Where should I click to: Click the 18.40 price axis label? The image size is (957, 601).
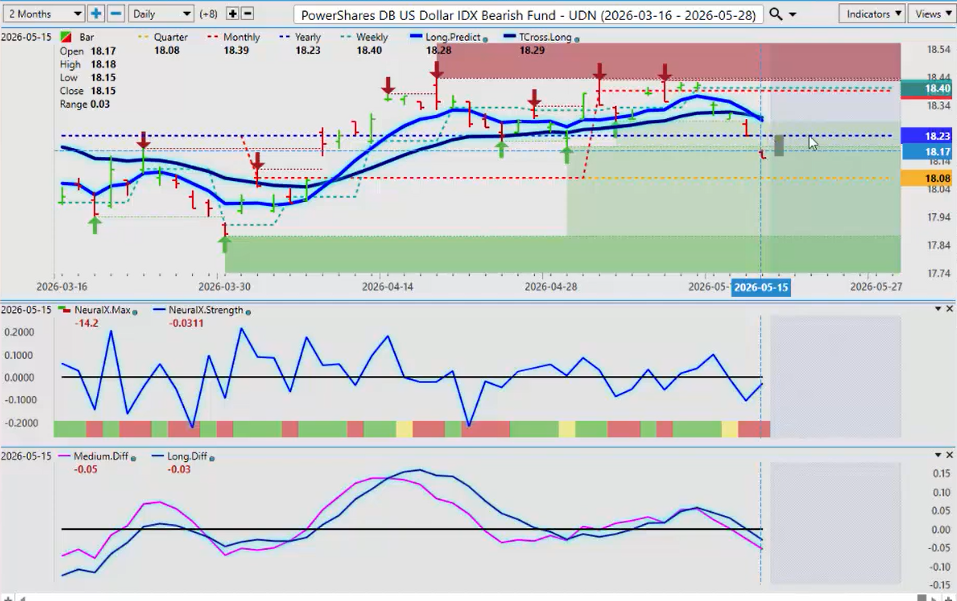(925, 89)
